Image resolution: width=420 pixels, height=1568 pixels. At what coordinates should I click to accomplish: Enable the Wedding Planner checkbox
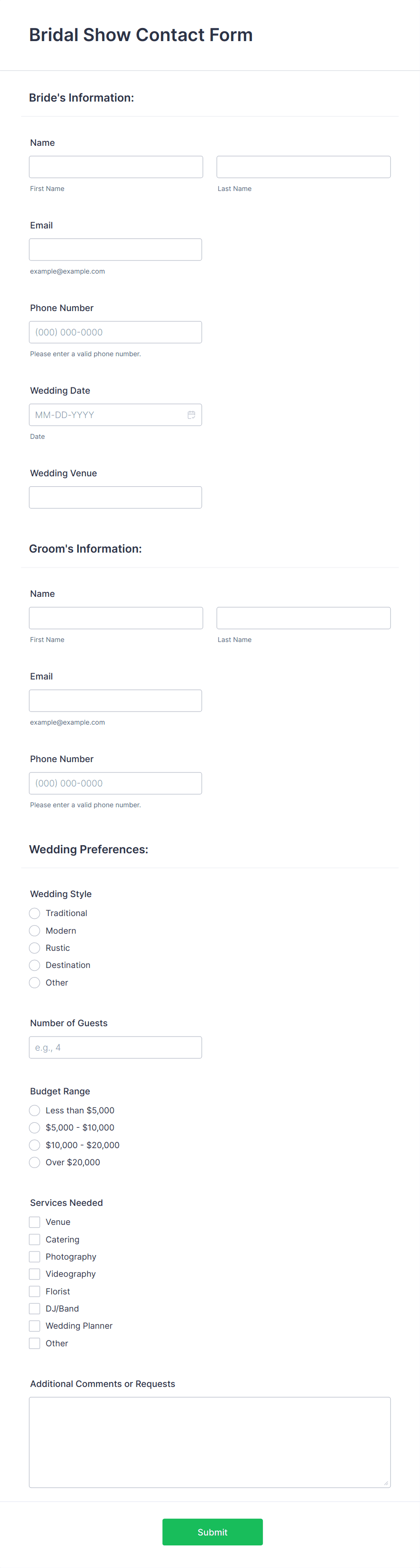tap(35, 1325)
